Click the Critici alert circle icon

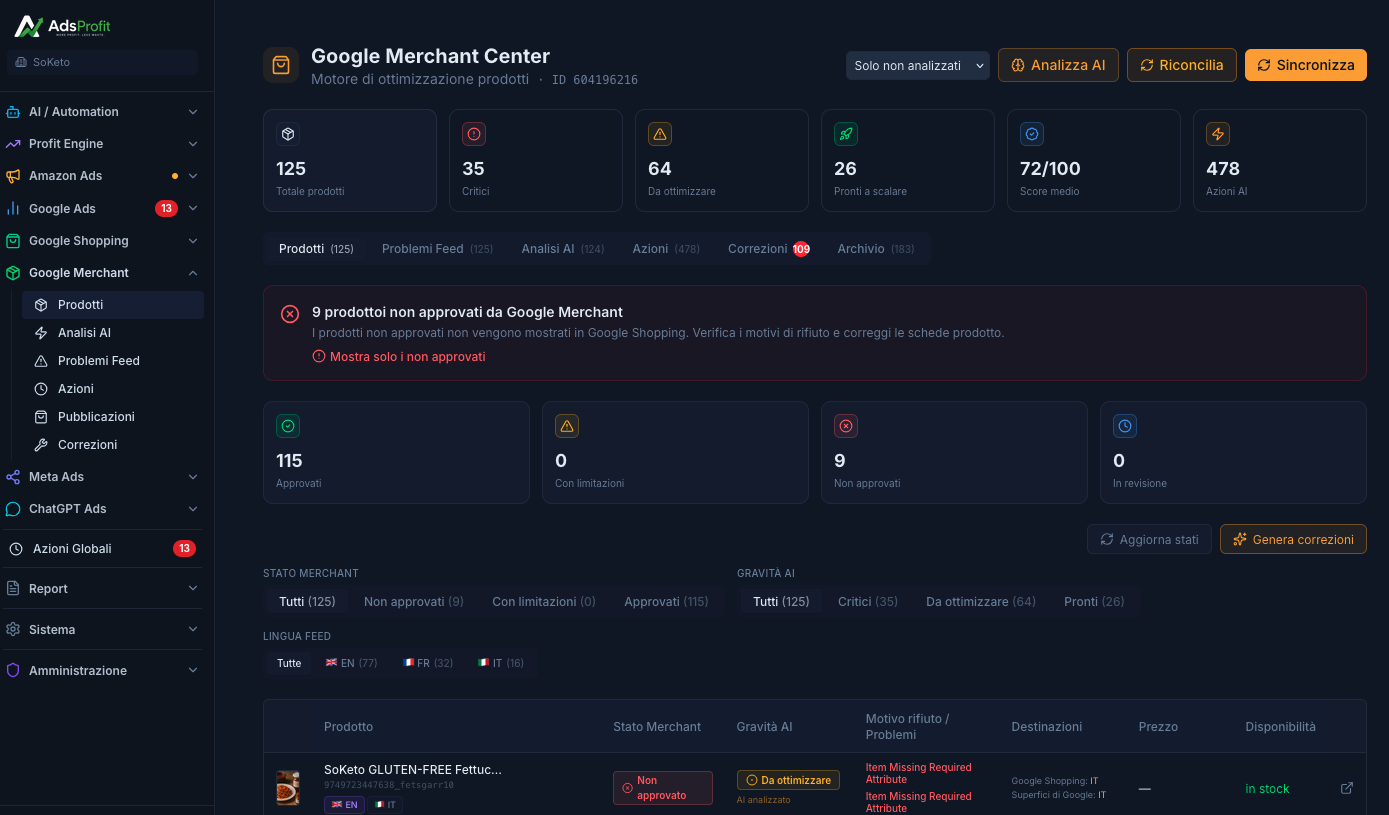click(x=474, y=134)
